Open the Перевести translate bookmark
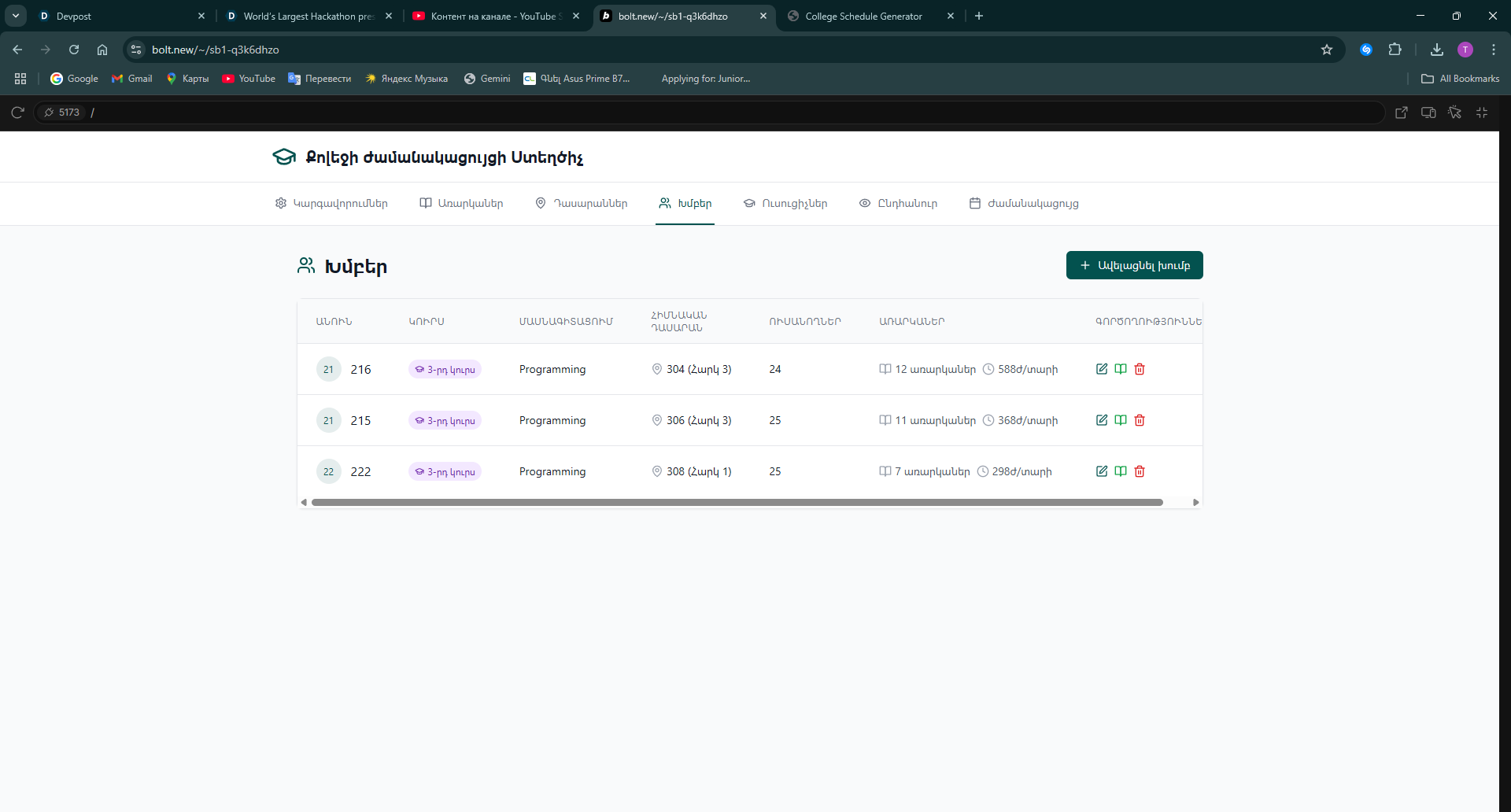1511x812 pixels. tap(320, 79)
